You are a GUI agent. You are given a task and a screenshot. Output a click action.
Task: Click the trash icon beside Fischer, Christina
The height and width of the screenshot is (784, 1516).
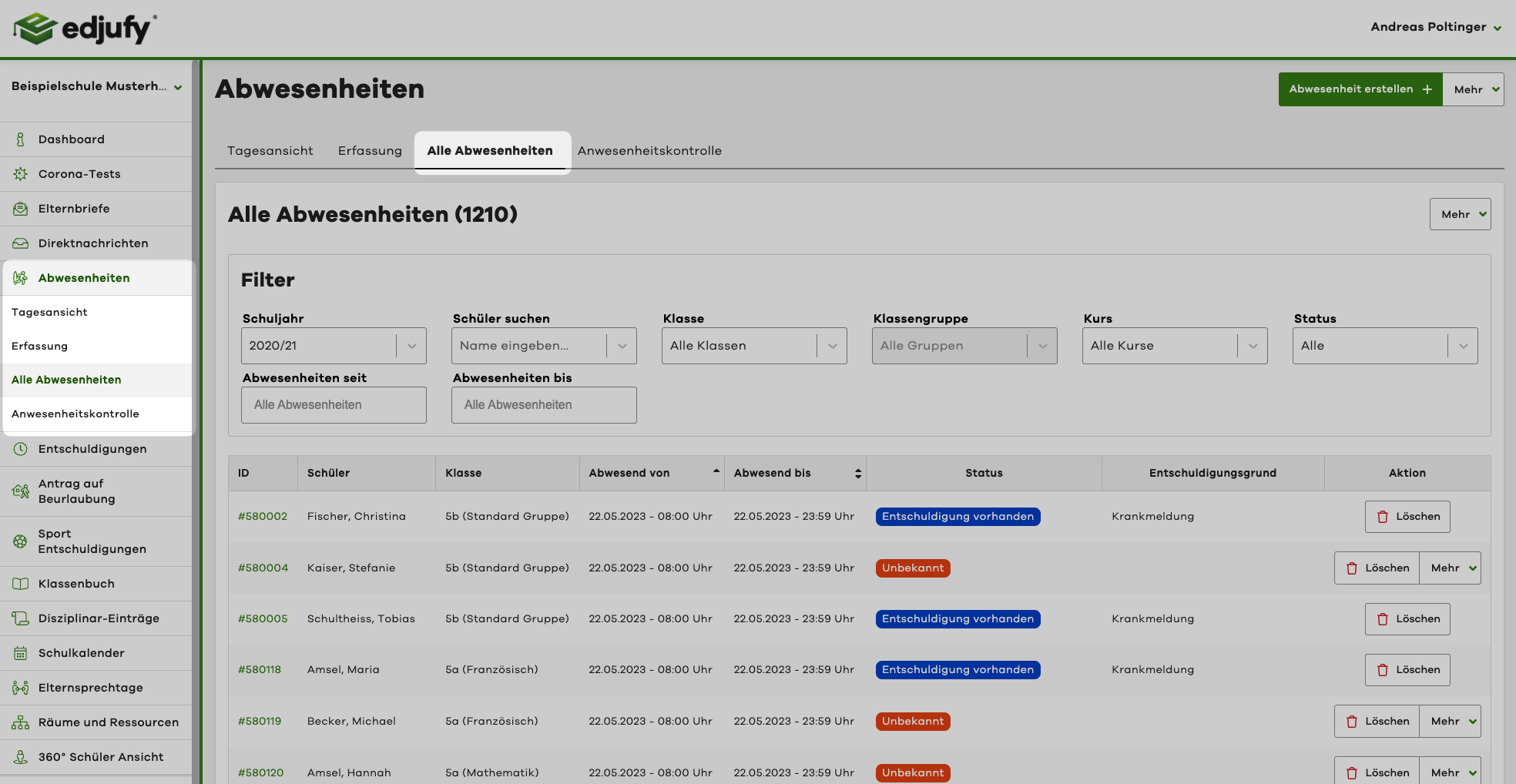1384,516
